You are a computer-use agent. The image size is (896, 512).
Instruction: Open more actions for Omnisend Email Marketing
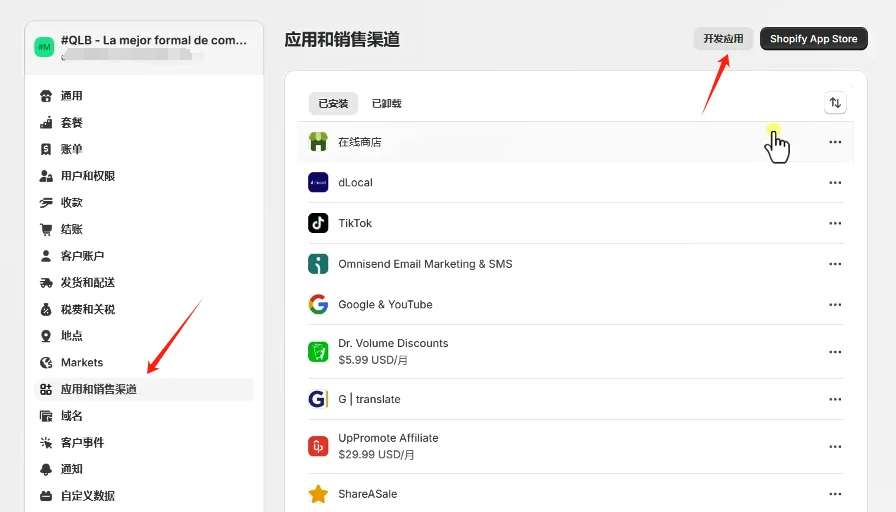[835, 264]
